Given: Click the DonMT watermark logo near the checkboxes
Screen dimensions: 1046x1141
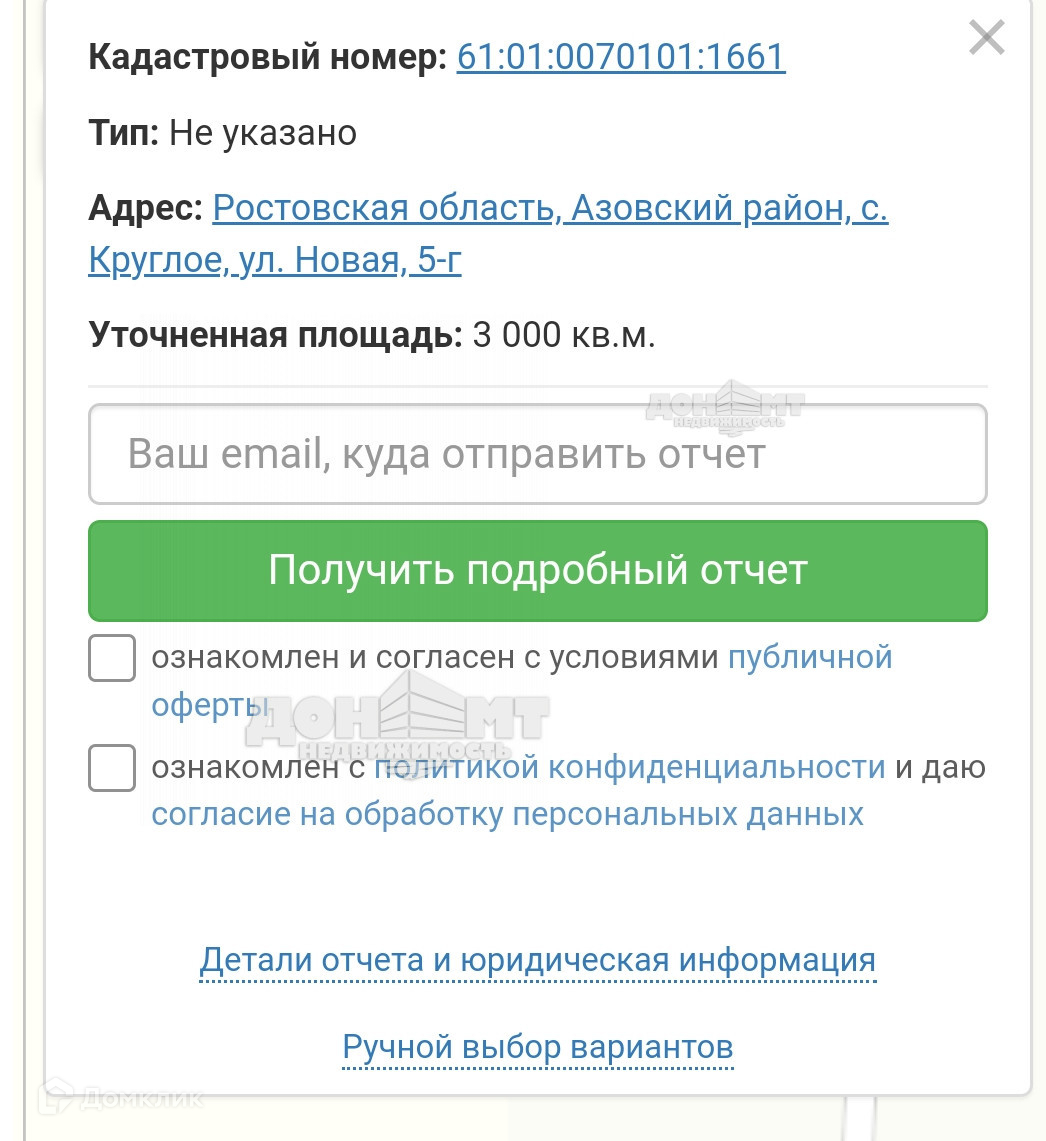Looking at the screenshot, I should 398,716.
